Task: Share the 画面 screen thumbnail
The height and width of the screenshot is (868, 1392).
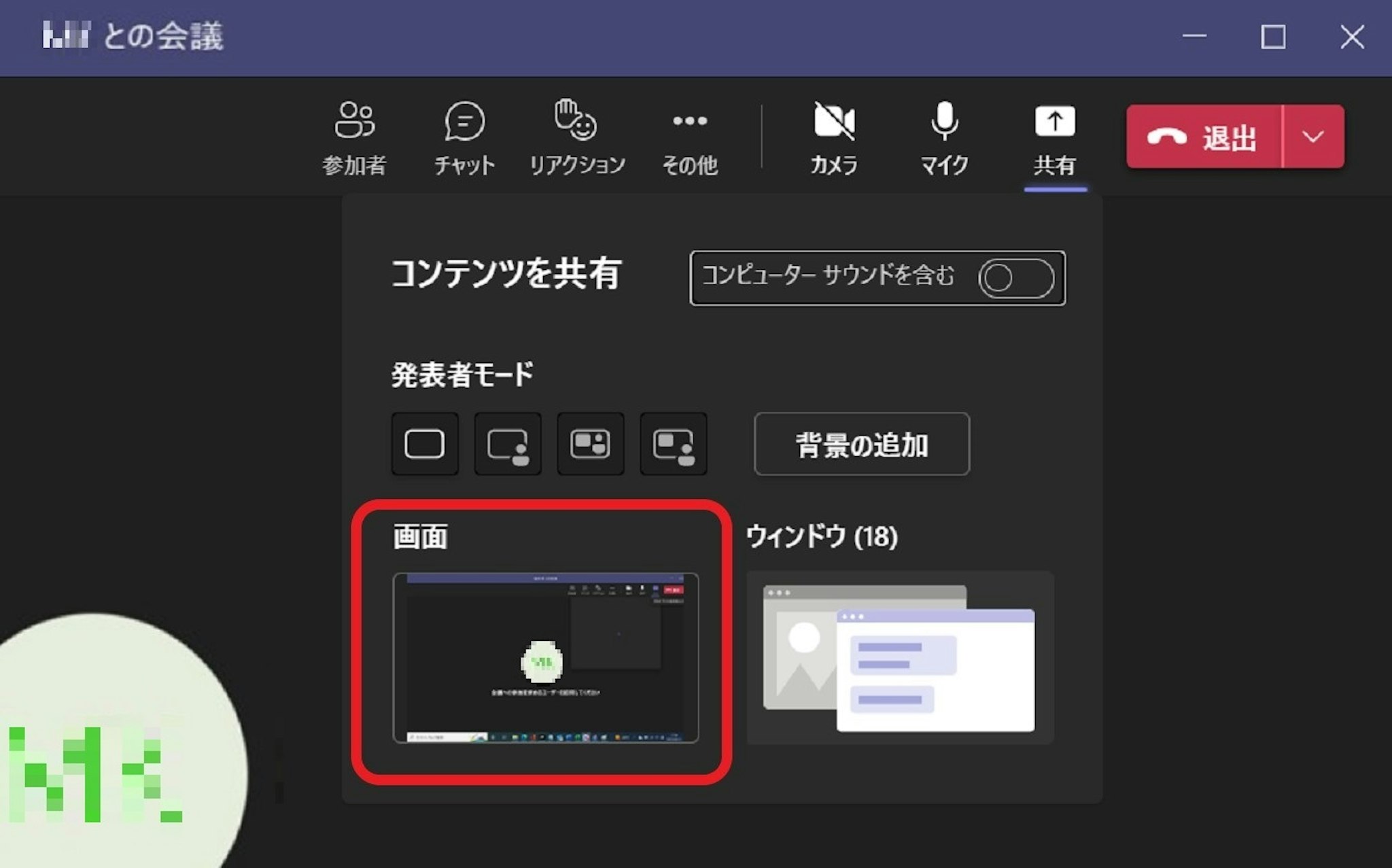Action: coord(545,657)
